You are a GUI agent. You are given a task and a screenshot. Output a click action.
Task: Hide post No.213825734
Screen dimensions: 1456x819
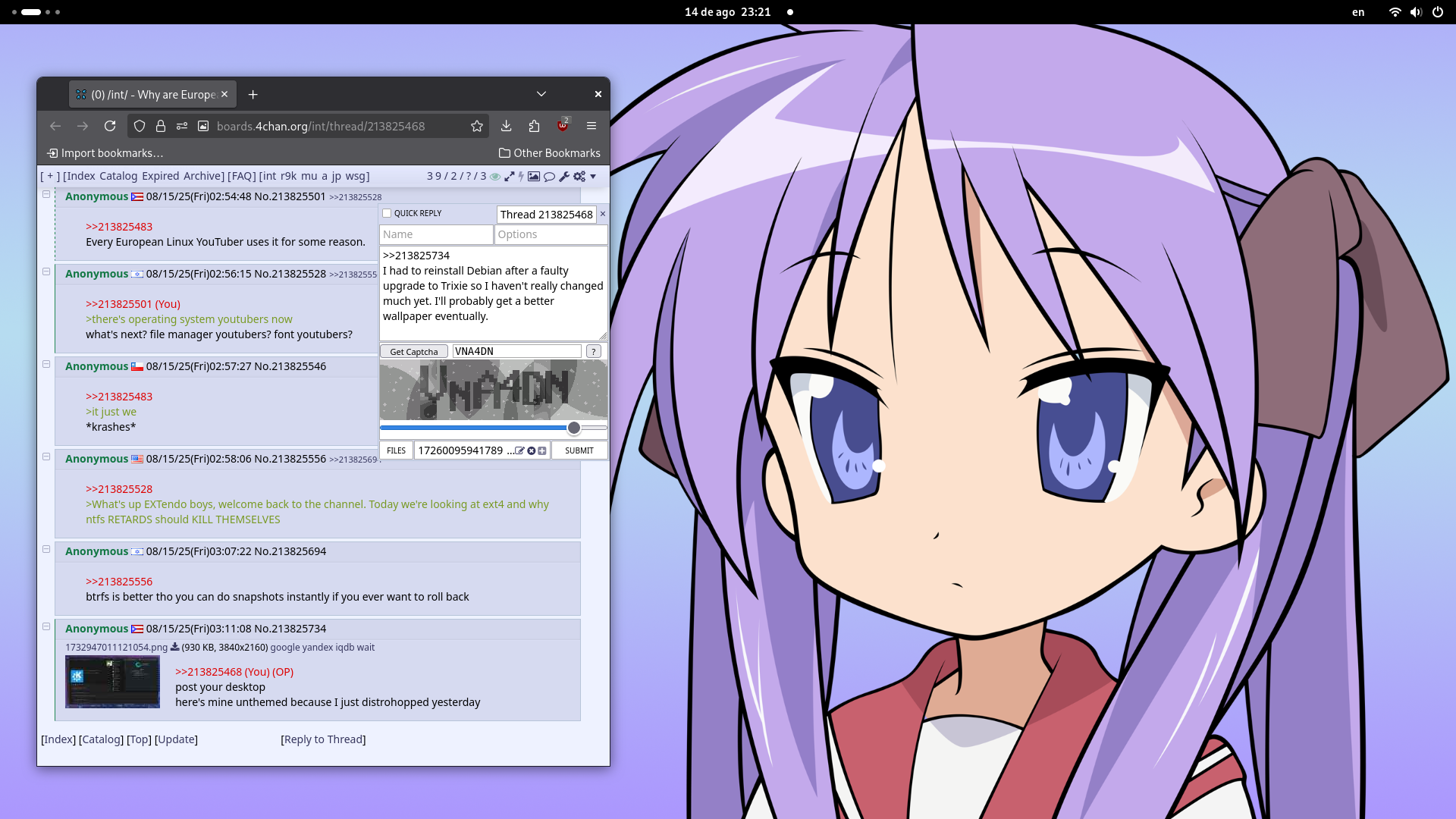click(46, 627)
